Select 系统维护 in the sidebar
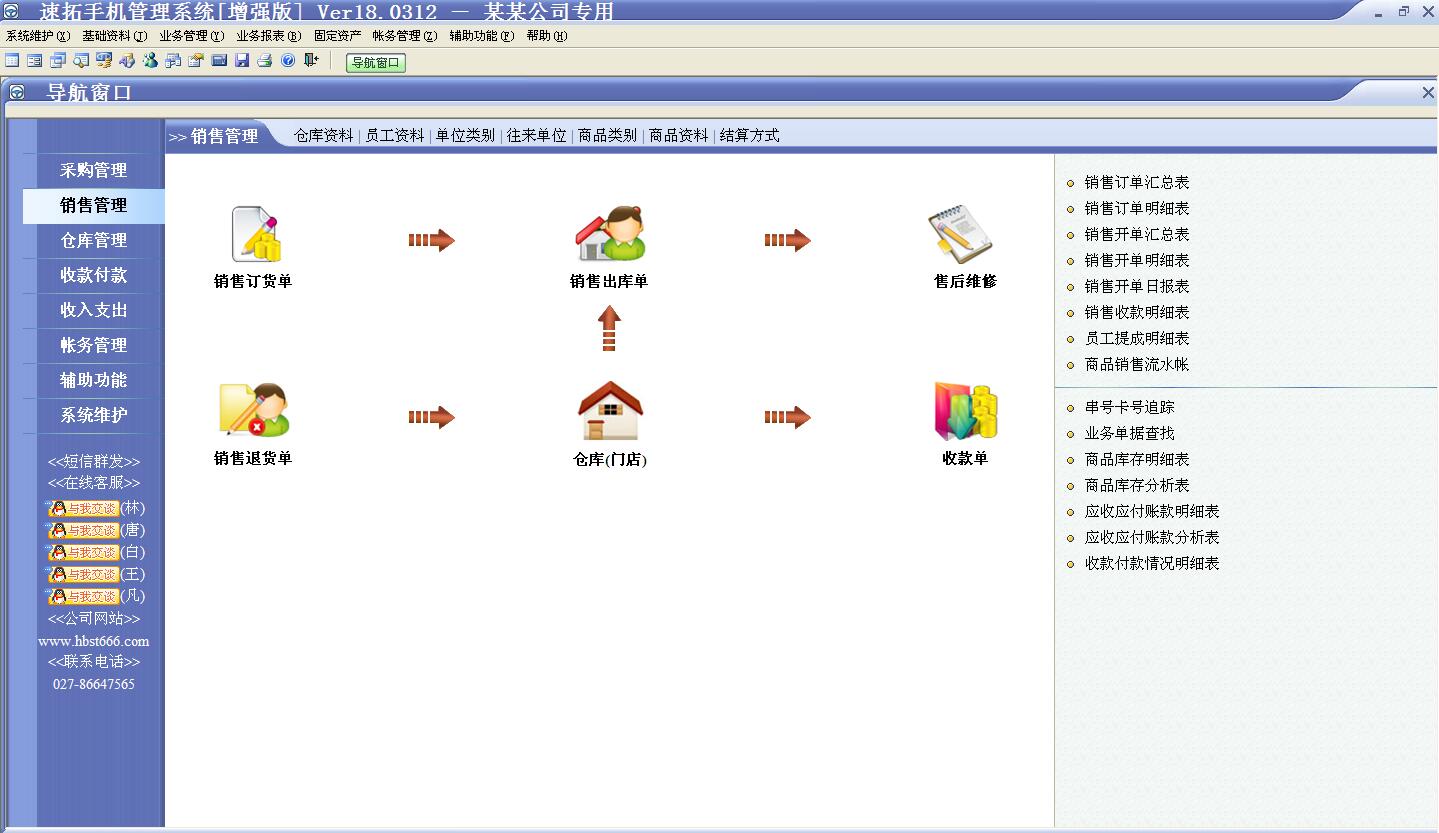 (x=94, y=415)
